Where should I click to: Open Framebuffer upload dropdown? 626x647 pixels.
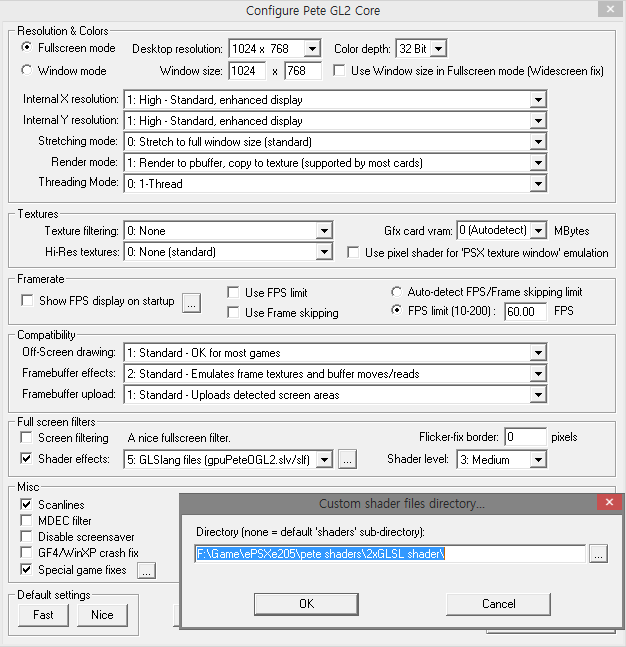(x=538, y=395)
